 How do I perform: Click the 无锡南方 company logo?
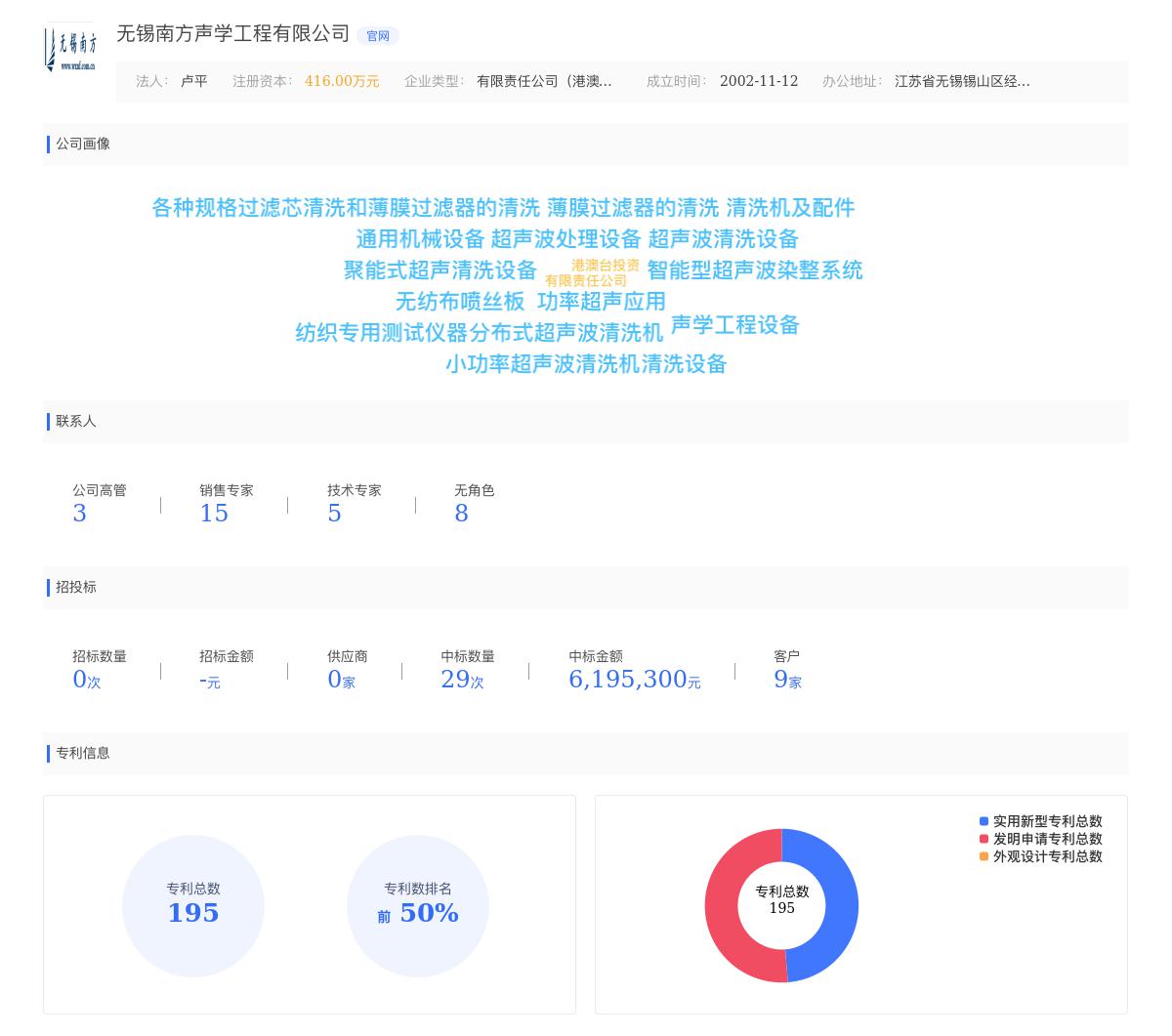tap(69, 48)
